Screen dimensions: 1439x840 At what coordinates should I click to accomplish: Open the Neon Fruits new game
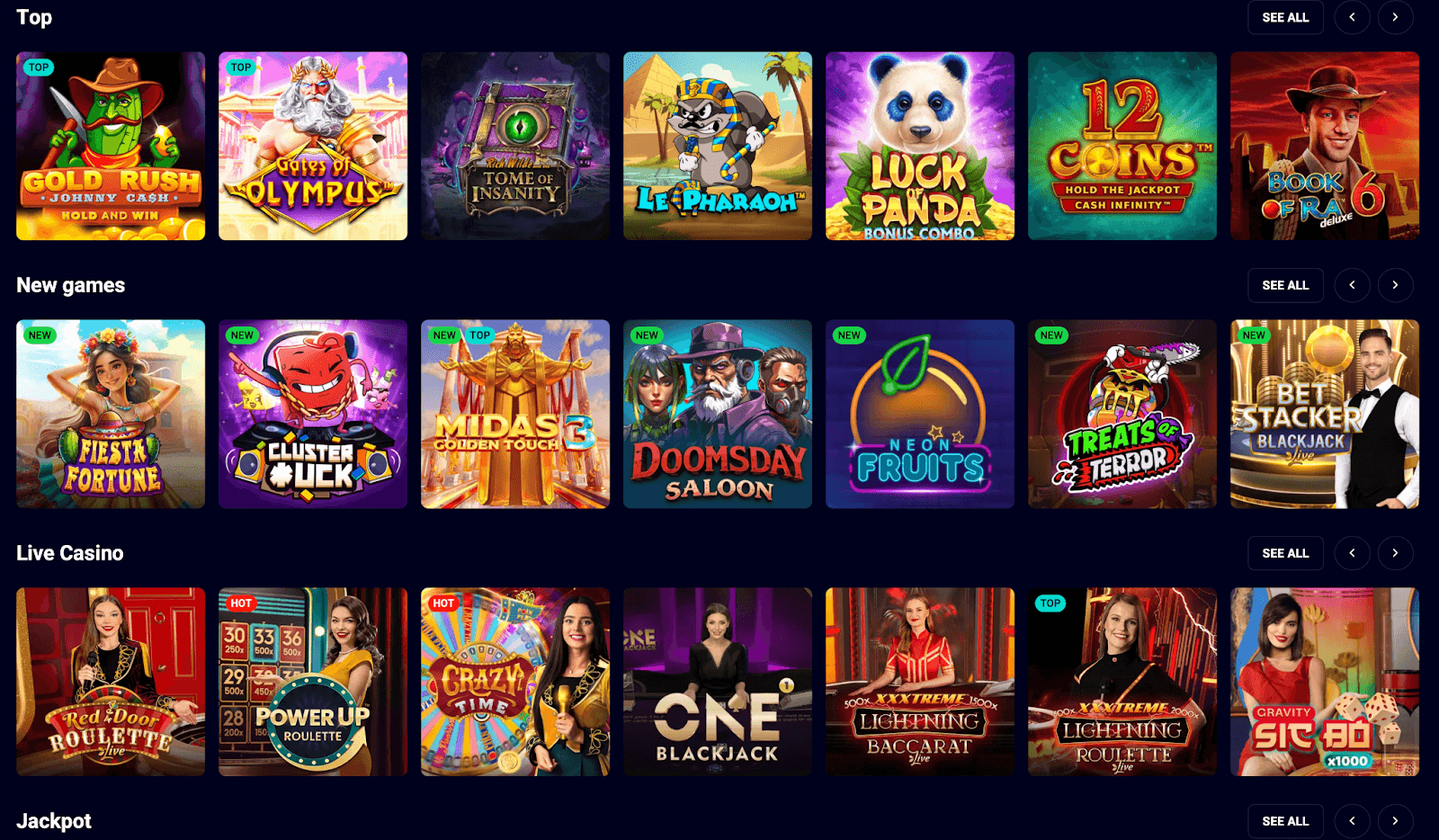(x=920, y=414)
